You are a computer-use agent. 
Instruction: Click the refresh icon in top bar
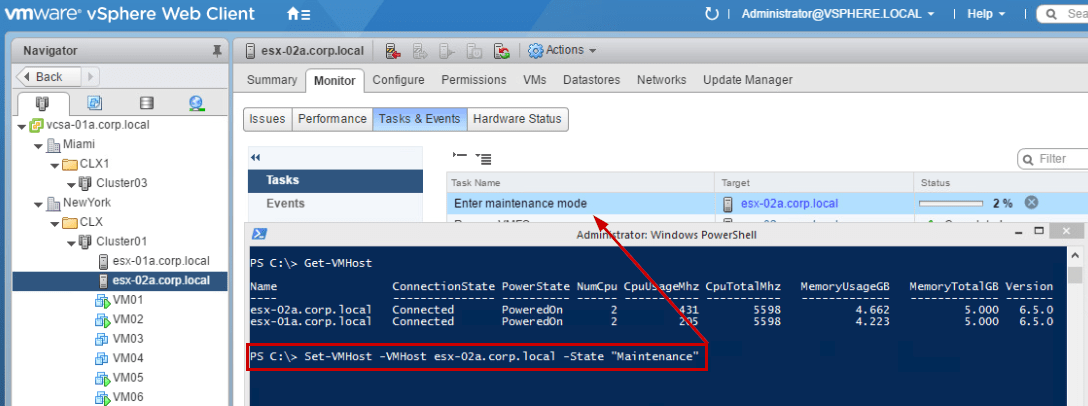pyautogui.click(x=711, y=14)
